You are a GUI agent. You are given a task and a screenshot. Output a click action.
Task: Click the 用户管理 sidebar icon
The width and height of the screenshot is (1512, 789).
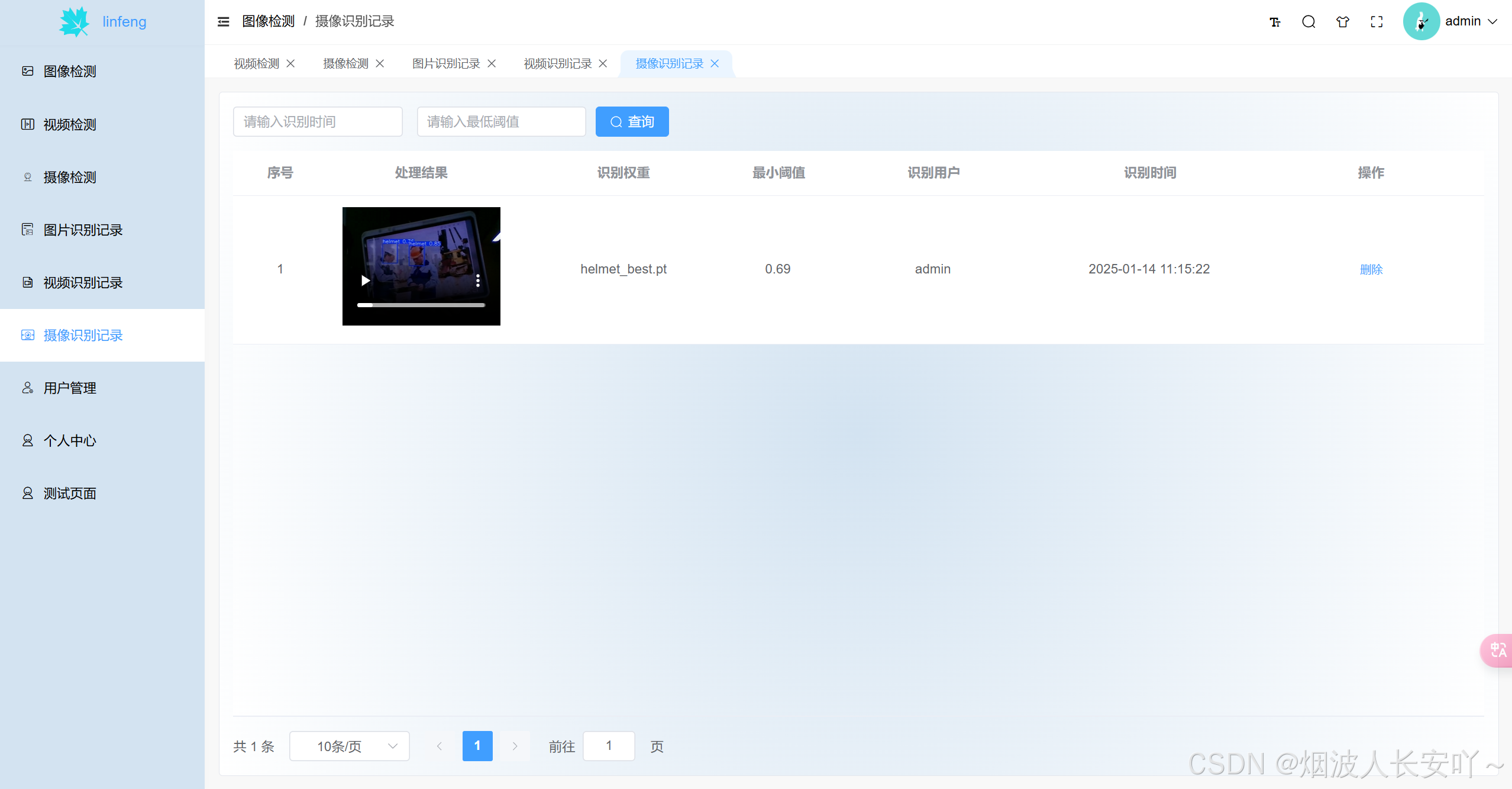tap(28, 388)
